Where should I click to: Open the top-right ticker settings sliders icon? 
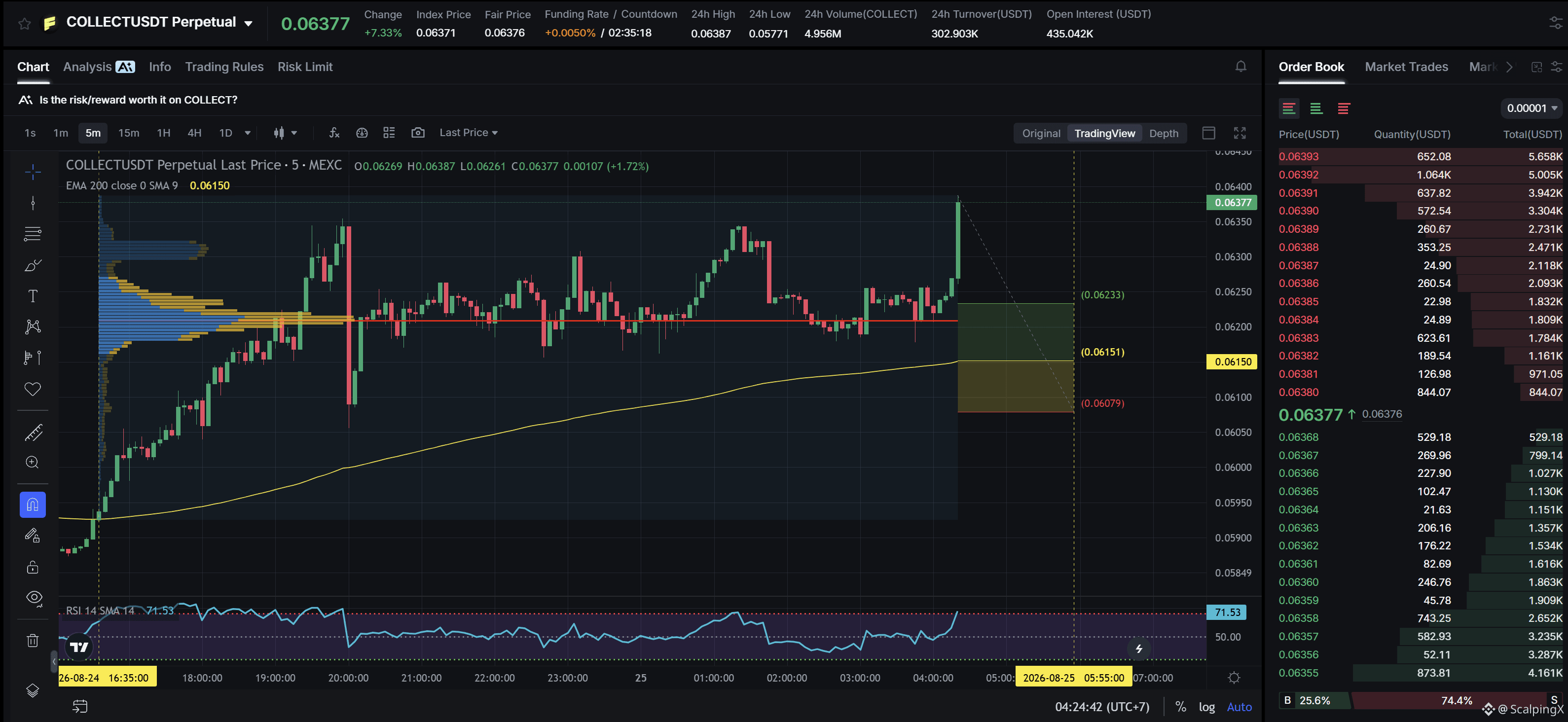point(1555,23)
